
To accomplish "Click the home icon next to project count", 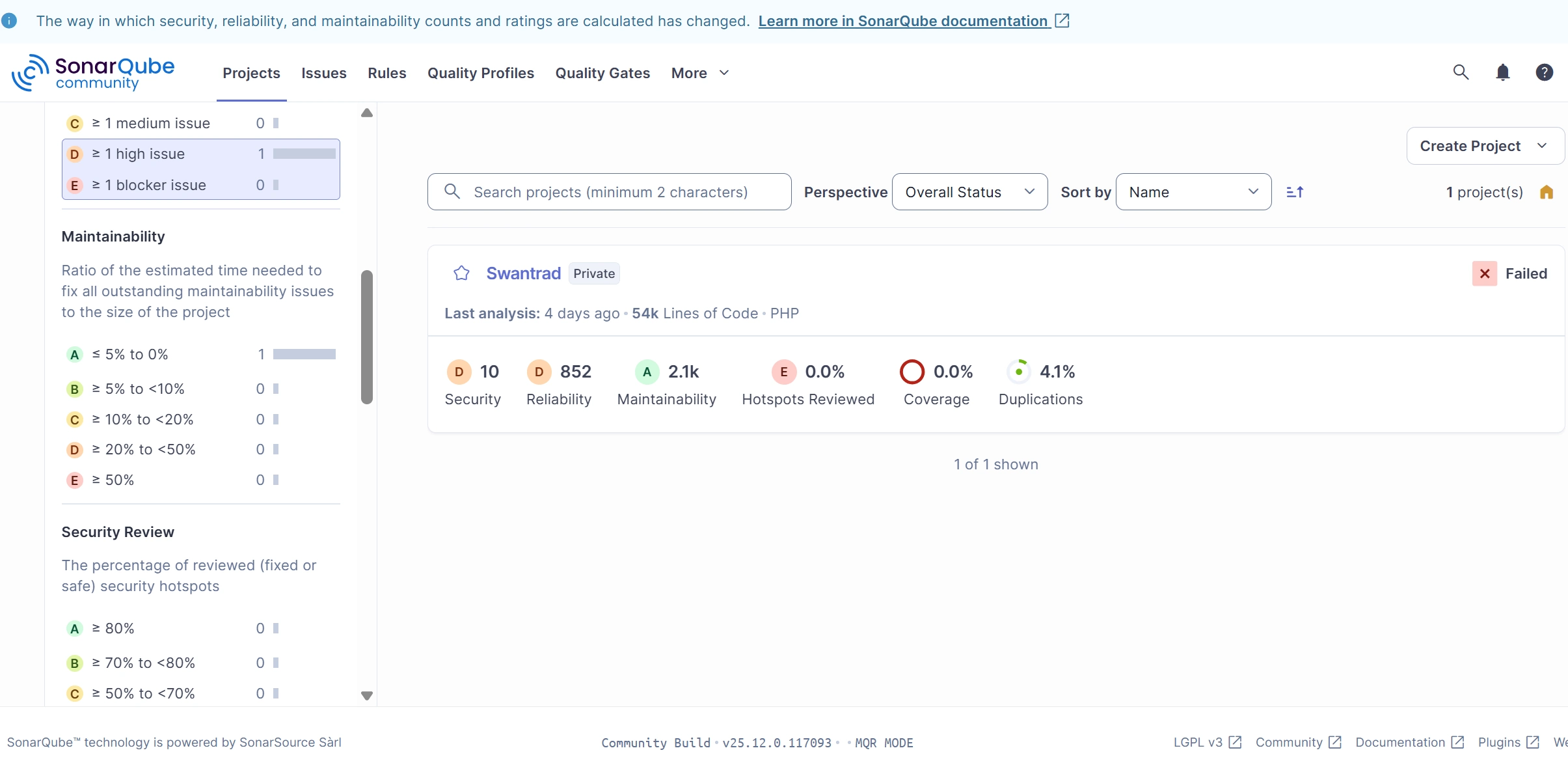I will [1546, 191].
